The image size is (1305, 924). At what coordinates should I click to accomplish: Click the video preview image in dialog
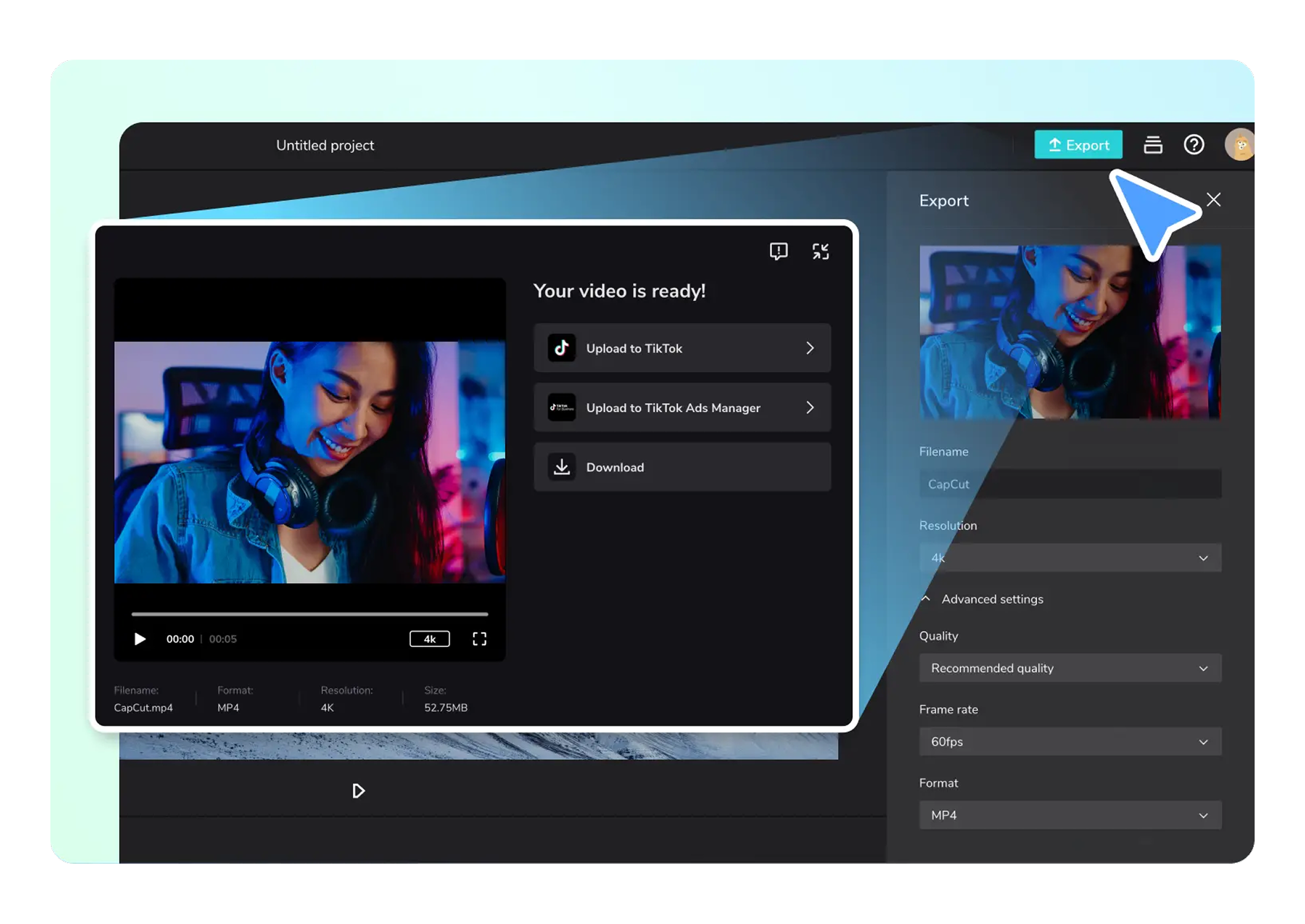tap(310, 462)
